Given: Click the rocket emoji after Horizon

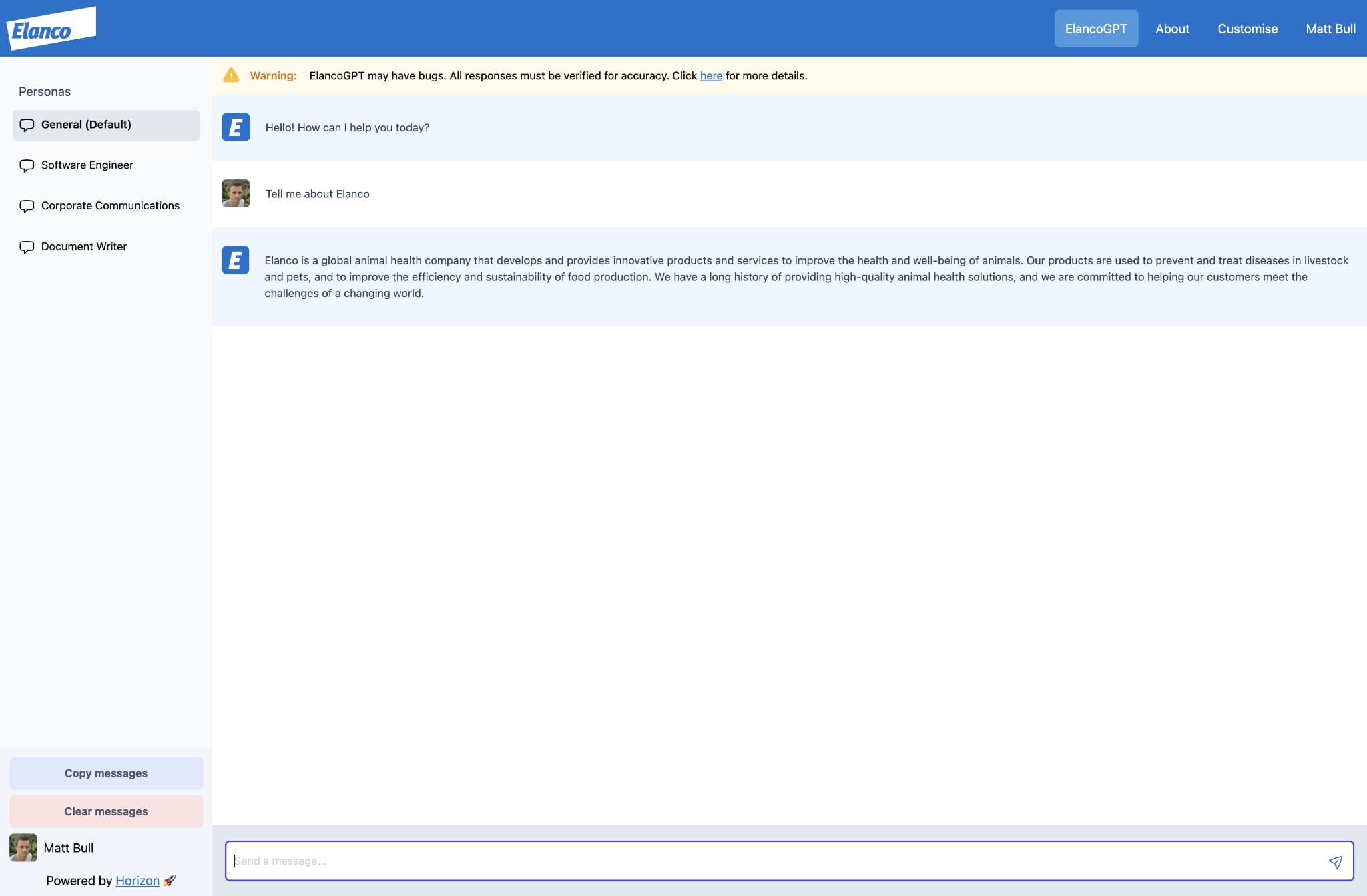Looking at the screenshot, I should [x=170, y=881].
